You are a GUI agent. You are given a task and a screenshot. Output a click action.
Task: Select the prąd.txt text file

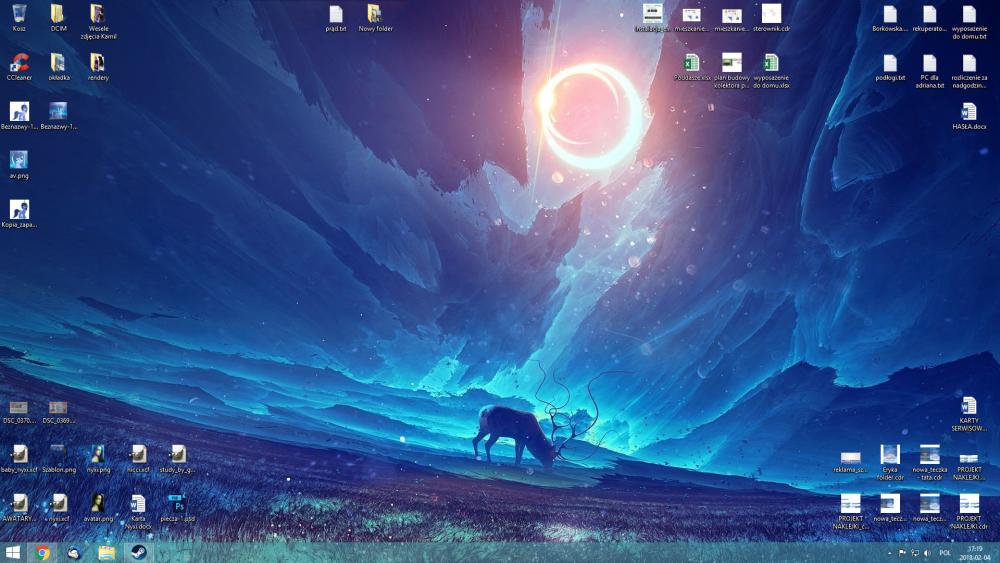336,14
